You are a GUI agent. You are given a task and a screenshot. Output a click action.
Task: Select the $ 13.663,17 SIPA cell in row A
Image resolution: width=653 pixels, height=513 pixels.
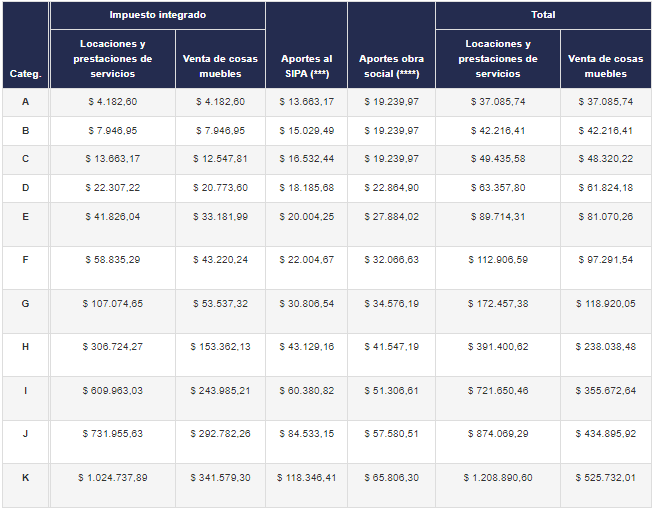tap(306, 102)
